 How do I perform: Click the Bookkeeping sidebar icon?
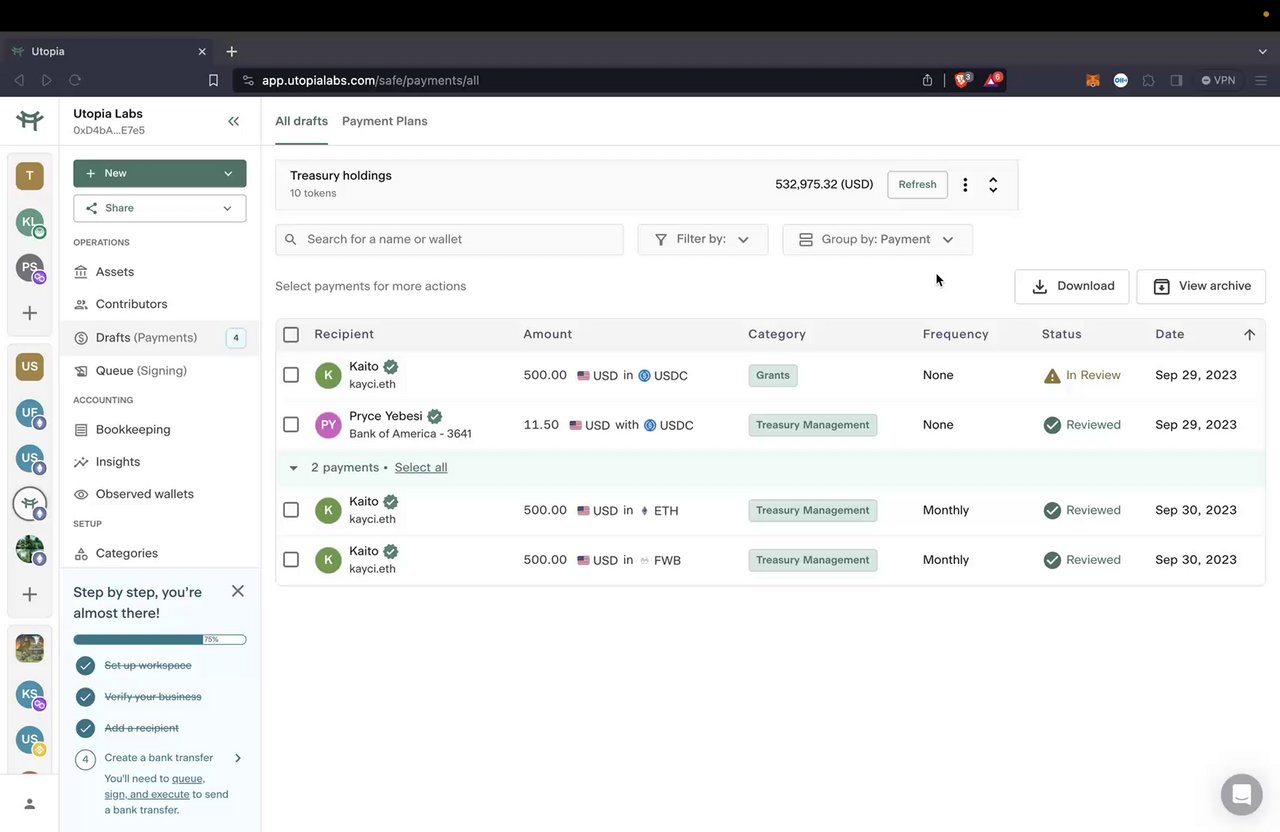81,430
